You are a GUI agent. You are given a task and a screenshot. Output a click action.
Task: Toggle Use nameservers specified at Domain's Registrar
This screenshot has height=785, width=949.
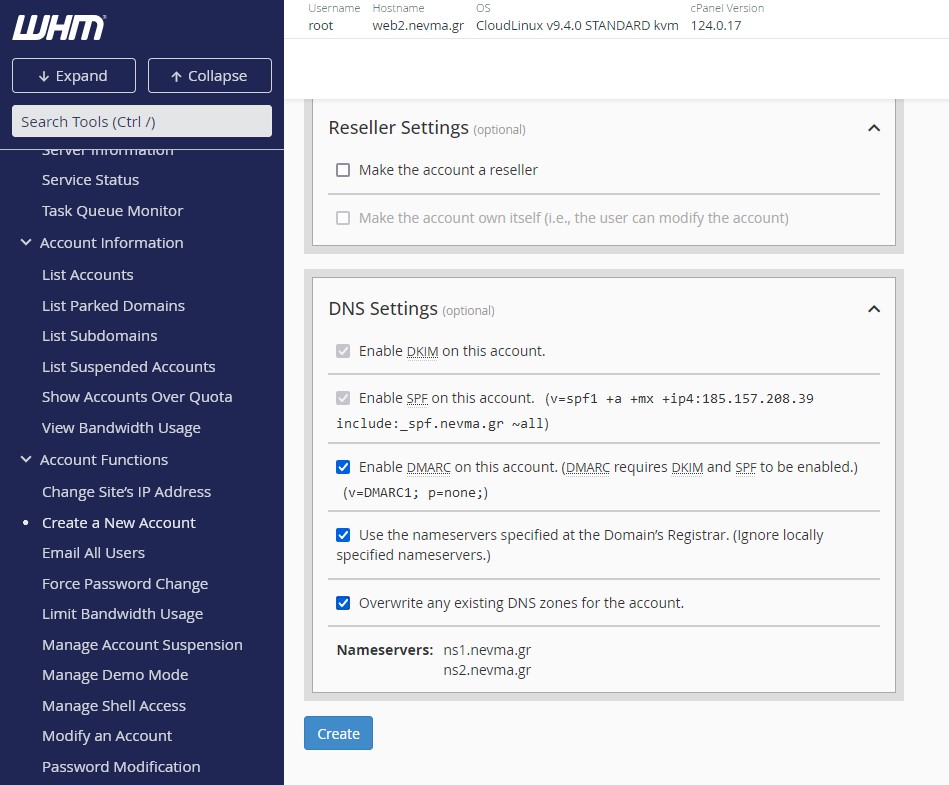[343, 535]
